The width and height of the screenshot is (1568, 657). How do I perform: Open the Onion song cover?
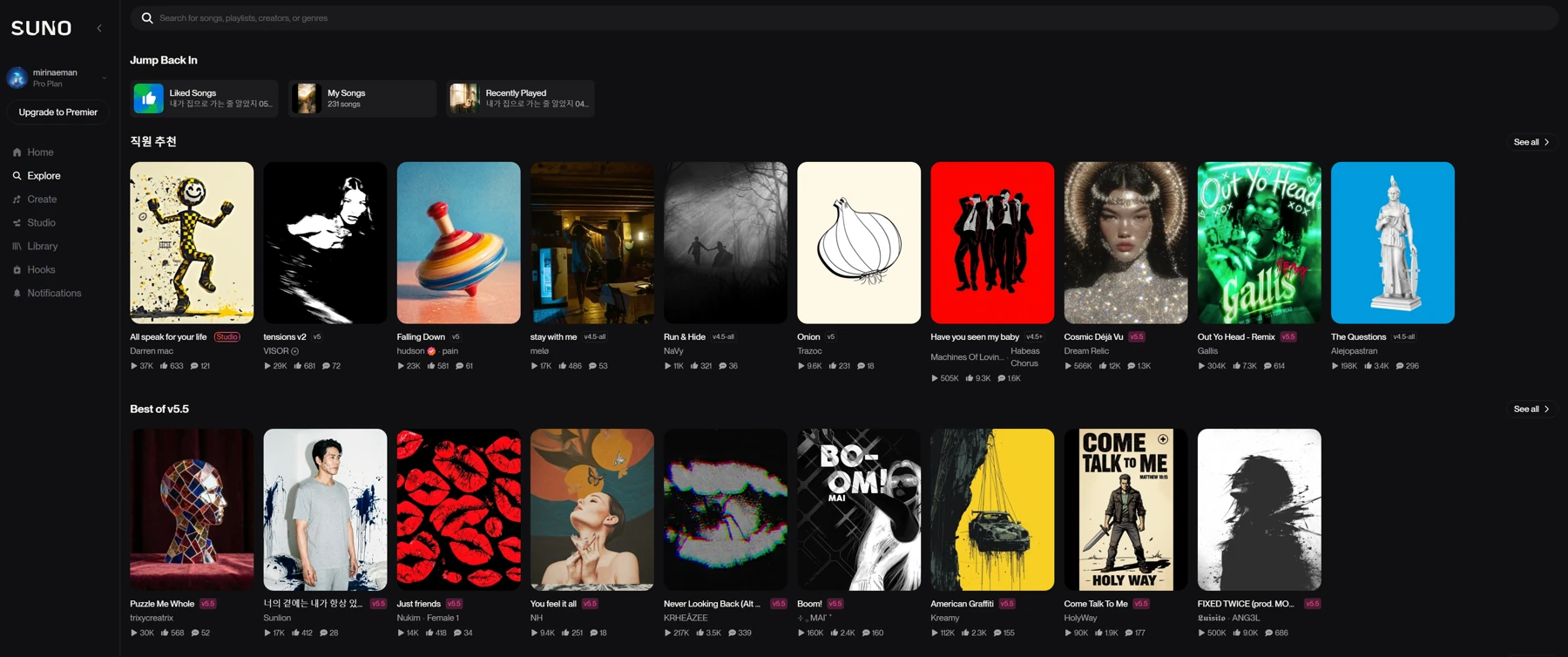pyautogui.click(x=859, y=242)
